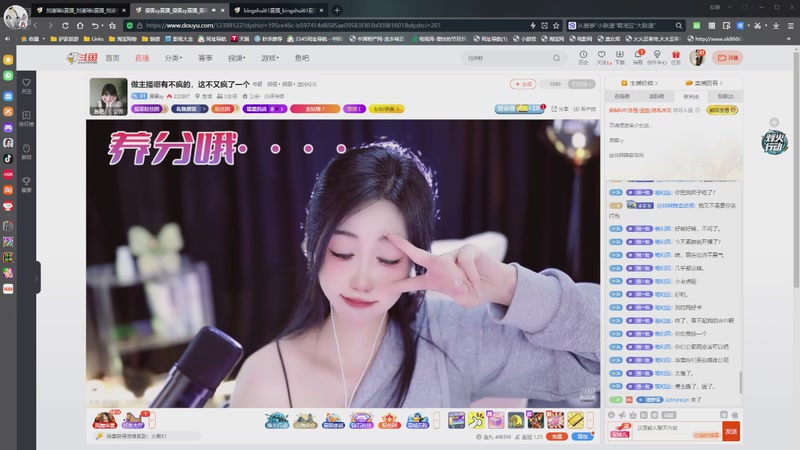Expand the 分类 categories dropdown
The image size is (800, 450).
(x=173, y=58)
